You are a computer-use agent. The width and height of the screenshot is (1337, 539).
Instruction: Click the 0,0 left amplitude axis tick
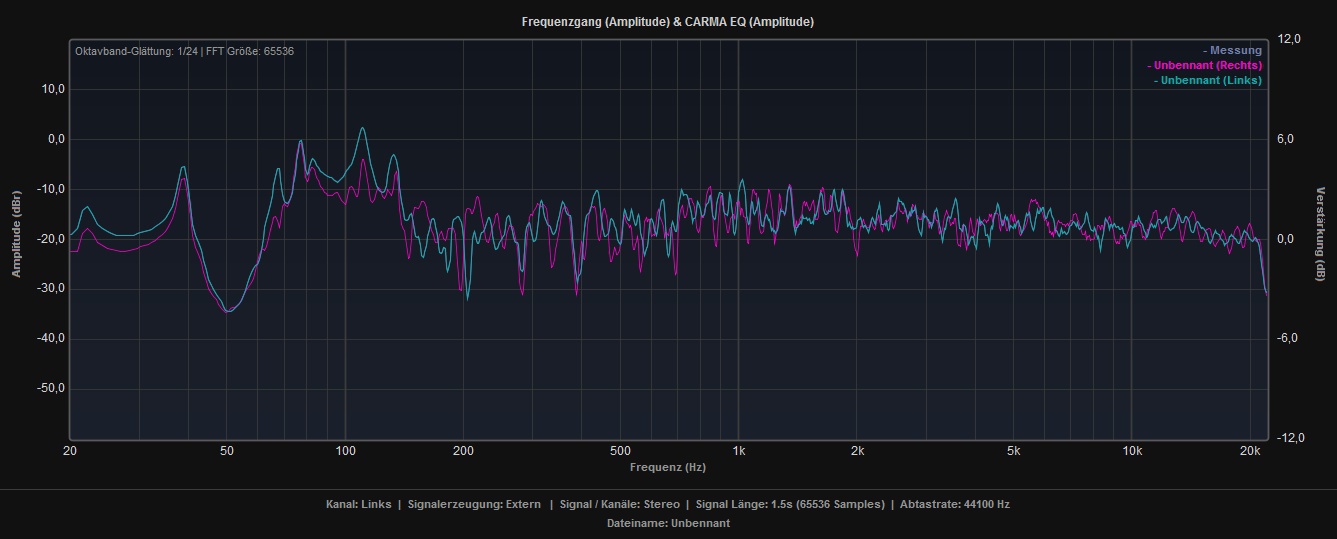tap(51, 139)
